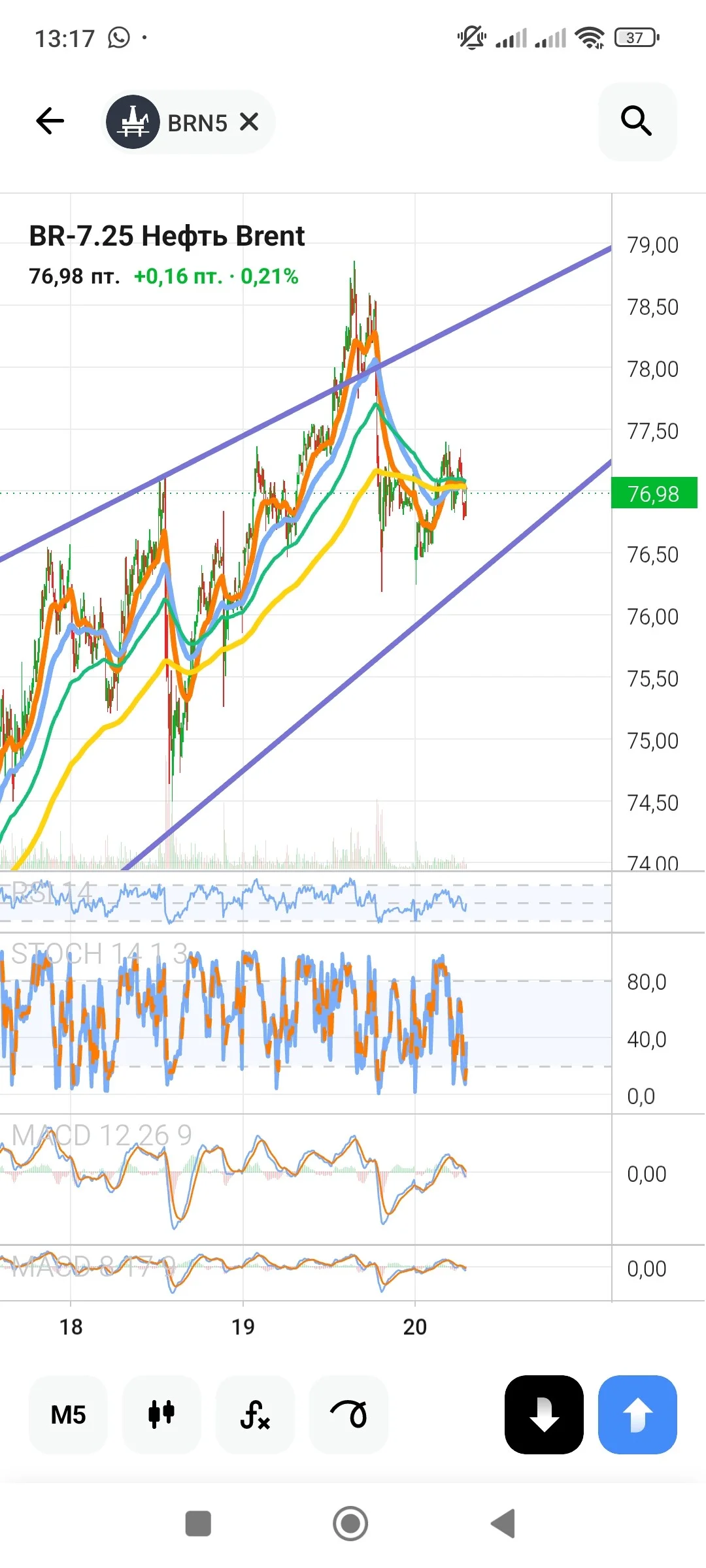Tap the 78,00 price axis label
Screen dimensions: 706x1568
click(x=653, y=369)
